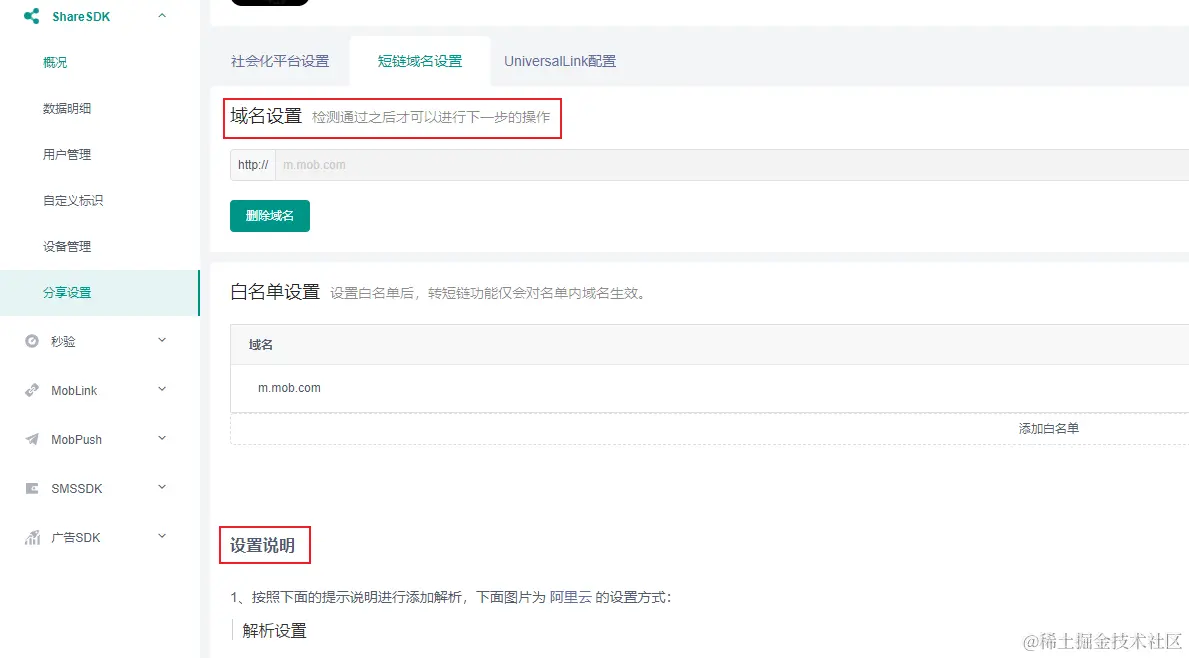Click the domain input field m.mob.com
The height and width of the screenshot is (658, 1189).
(x=732, y=164)
